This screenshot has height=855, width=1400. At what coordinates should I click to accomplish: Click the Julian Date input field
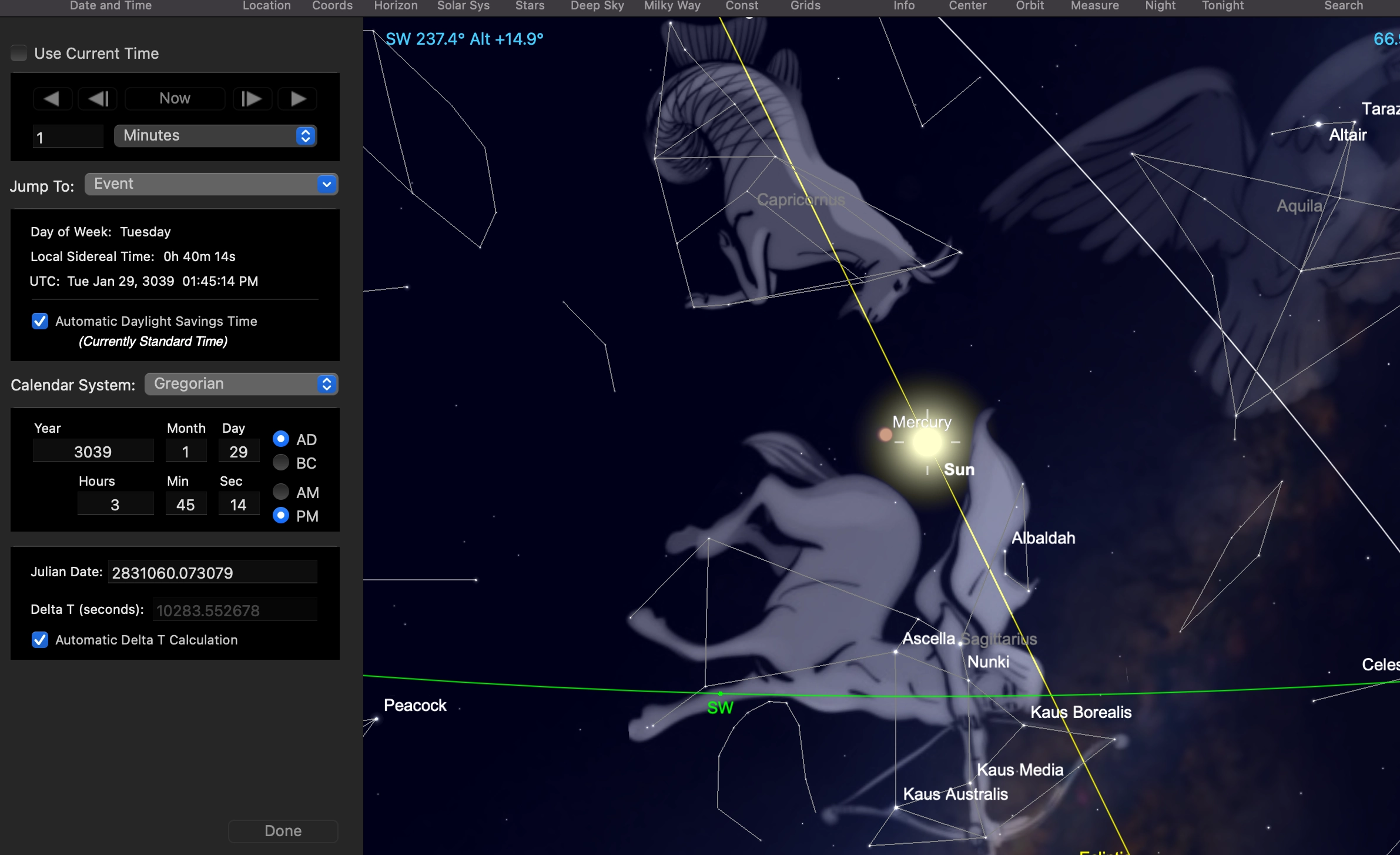point(212,573)
